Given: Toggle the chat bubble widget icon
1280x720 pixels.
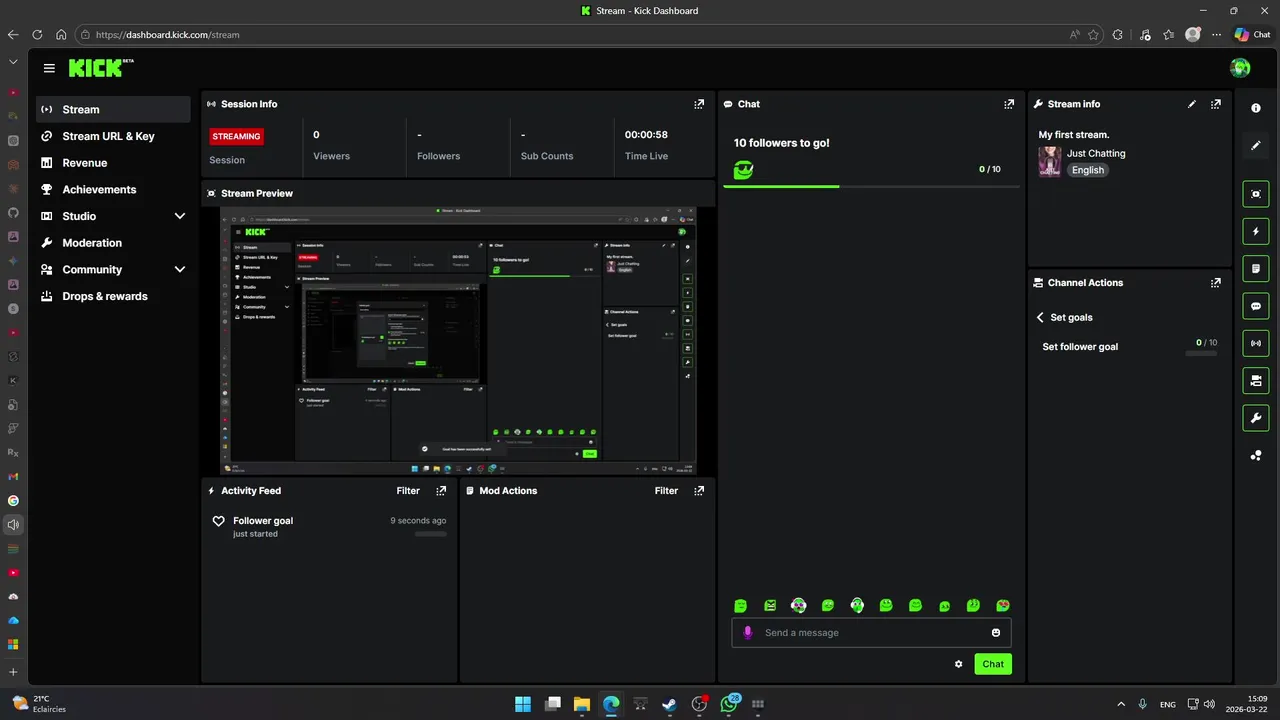Looking at the screenshot, I should click(x=1256, y=306).
